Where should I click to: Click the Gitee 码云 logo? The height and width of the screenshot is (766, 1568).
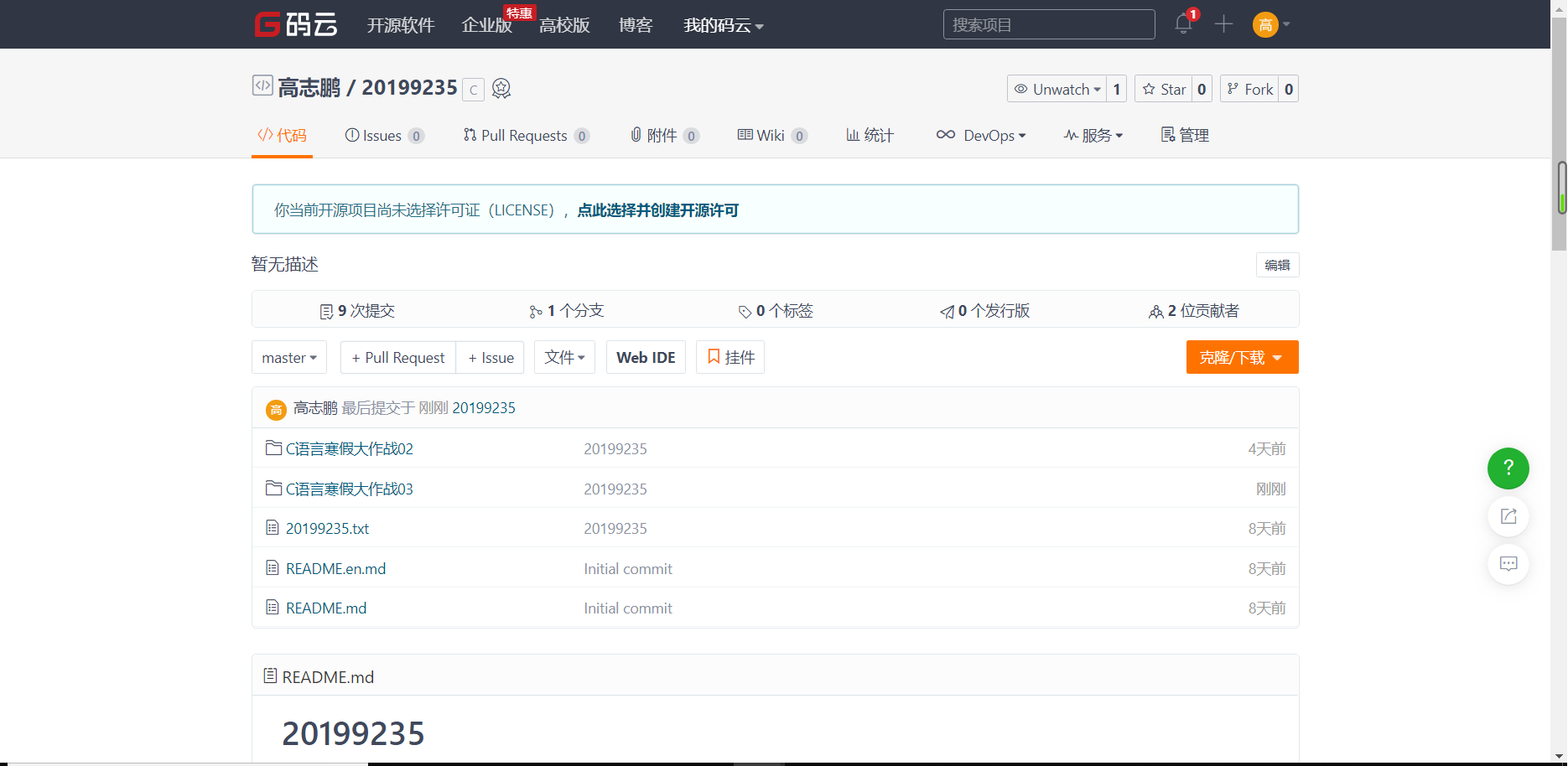(x=296, y=24)
